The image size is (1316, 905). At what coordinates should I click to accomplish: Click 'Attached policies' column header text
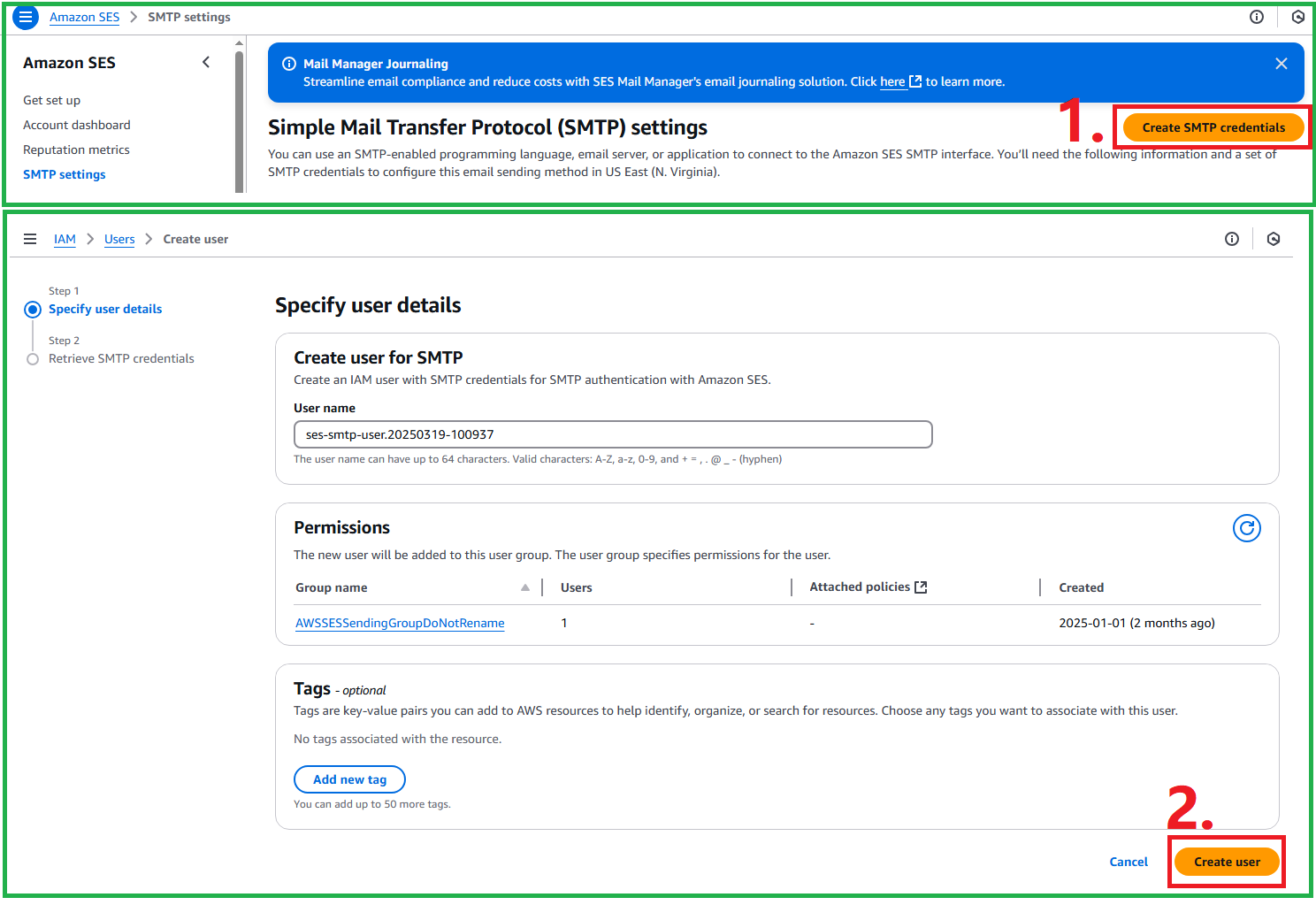[860, 587]
